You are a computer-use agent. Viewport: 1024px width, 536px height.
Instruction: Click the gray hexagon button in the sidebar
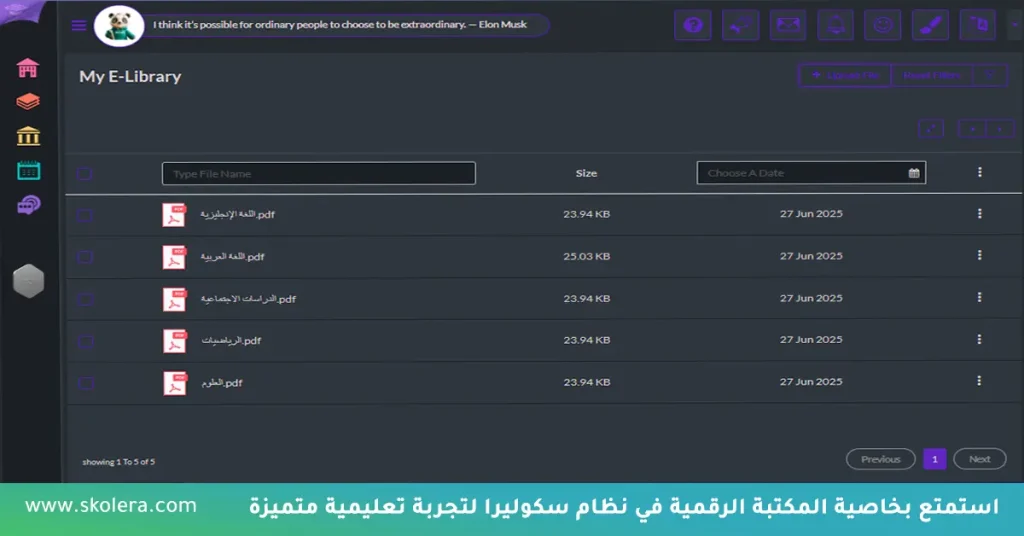tap(29, 281)
